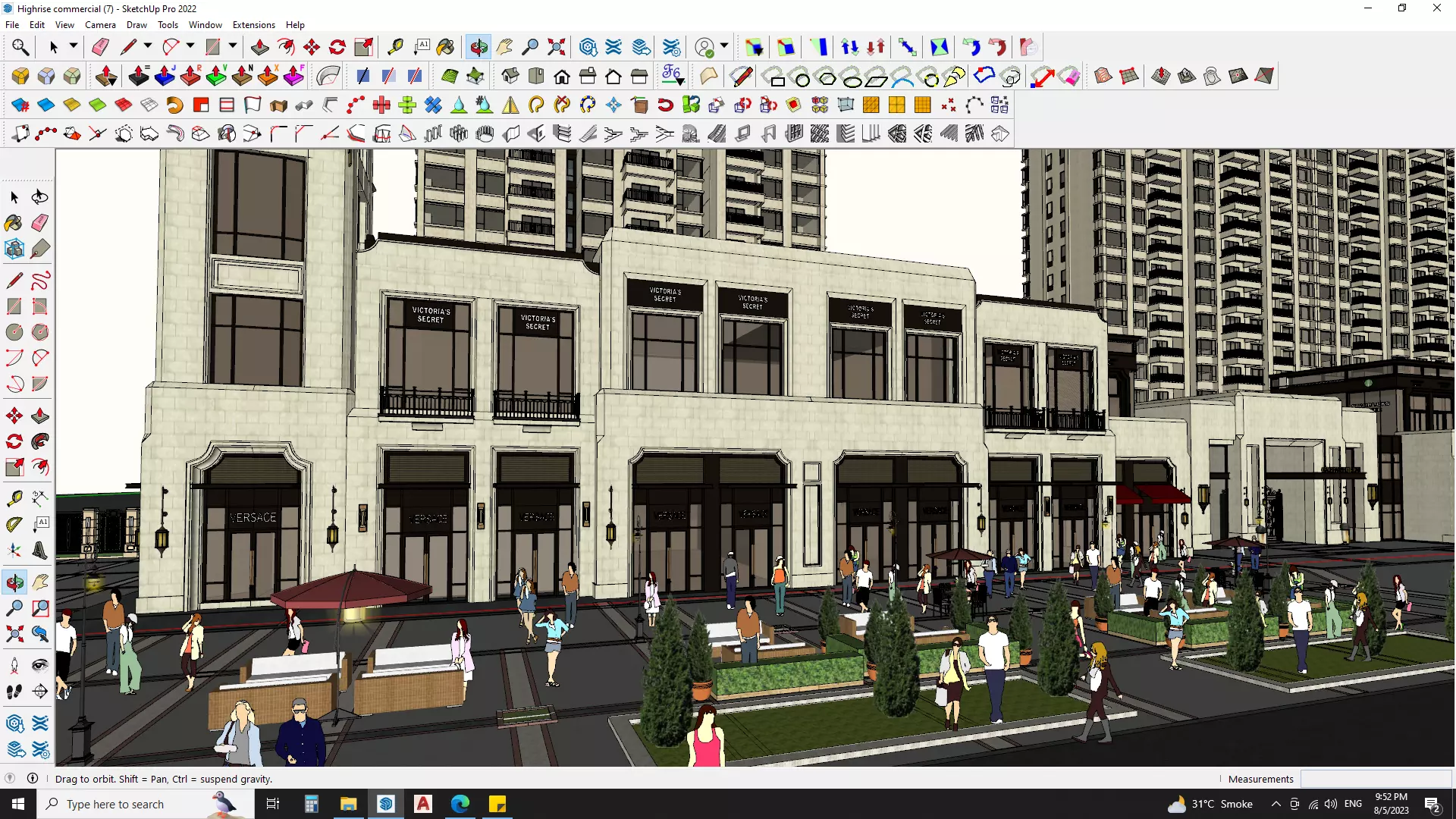Click Extrude Push Pull orange X icon
The image size is (1456, 819).
(268, 76)
